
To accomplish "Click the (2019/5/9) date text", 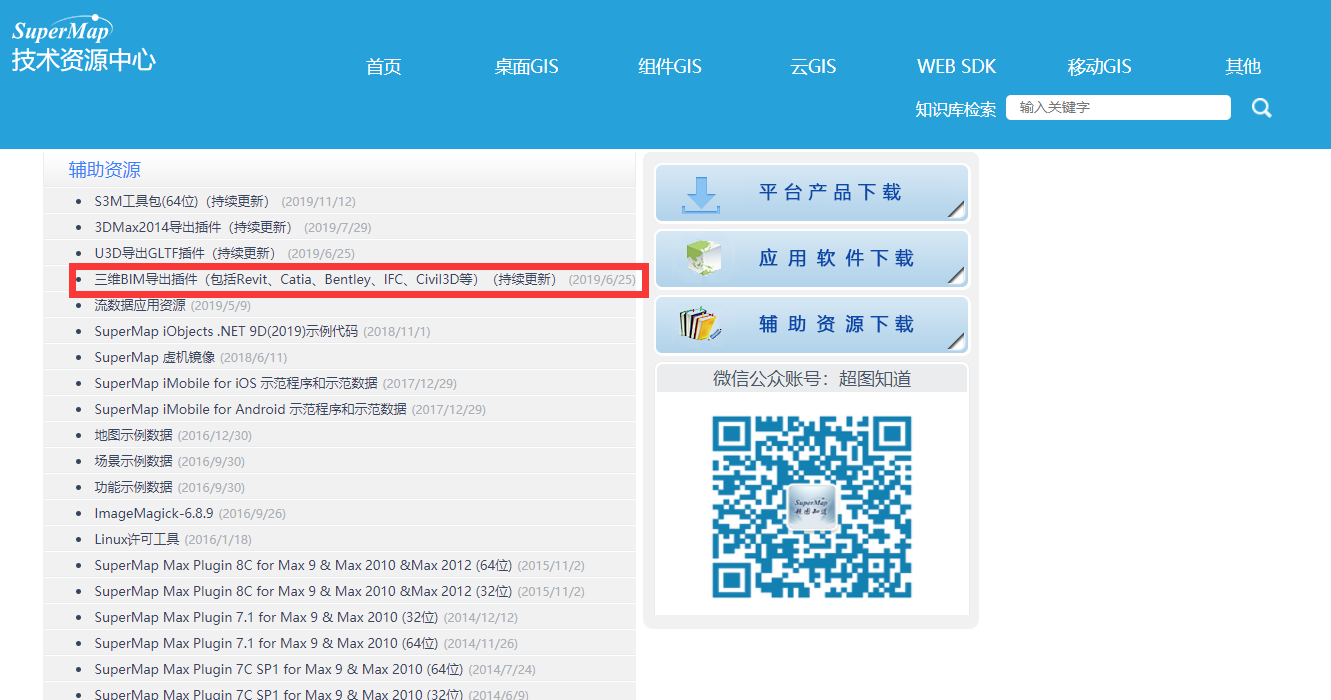I will coord(221,305).
